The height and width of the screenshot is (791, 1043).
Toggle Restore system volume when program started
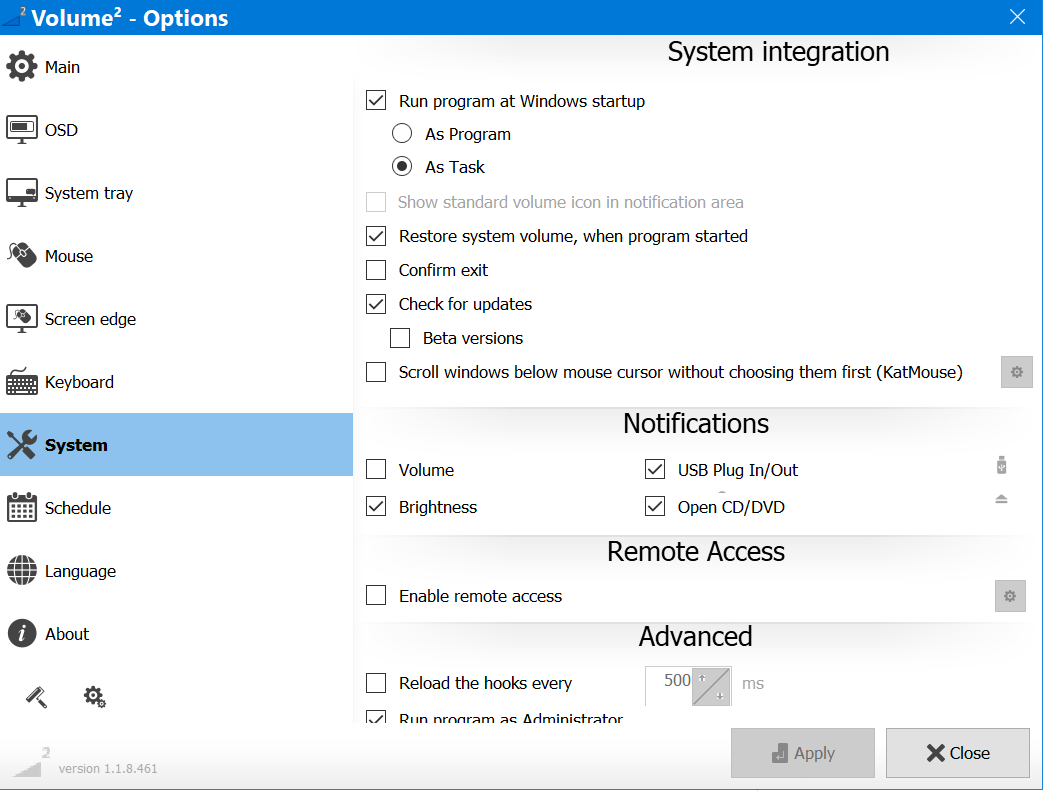tap(376, 236)
